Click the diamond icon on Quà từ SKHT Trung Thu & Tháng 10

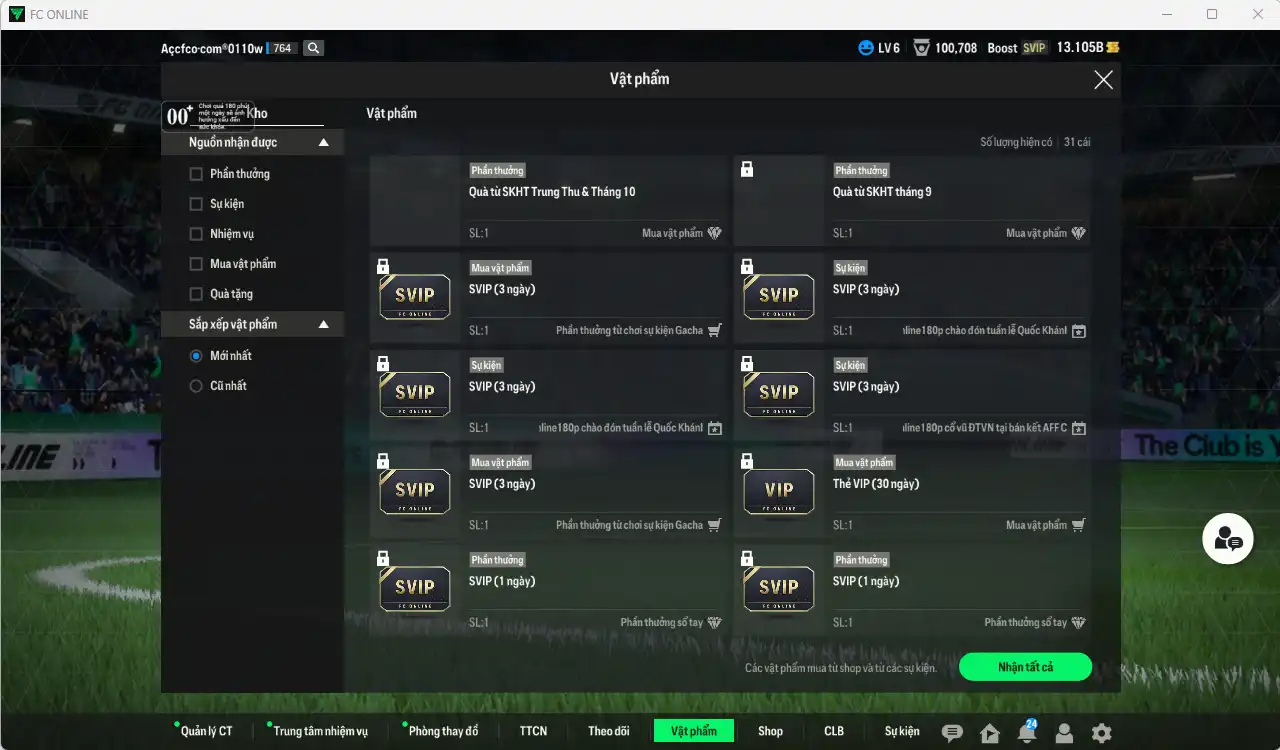pos(714,233)
